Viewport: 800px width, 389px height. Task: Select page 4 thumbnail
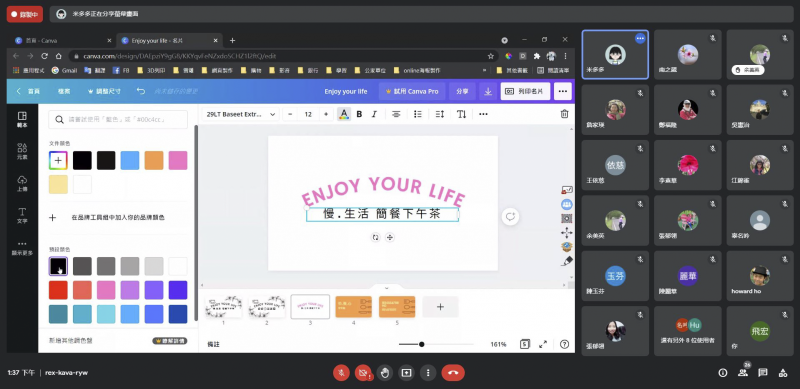[353, 307]
